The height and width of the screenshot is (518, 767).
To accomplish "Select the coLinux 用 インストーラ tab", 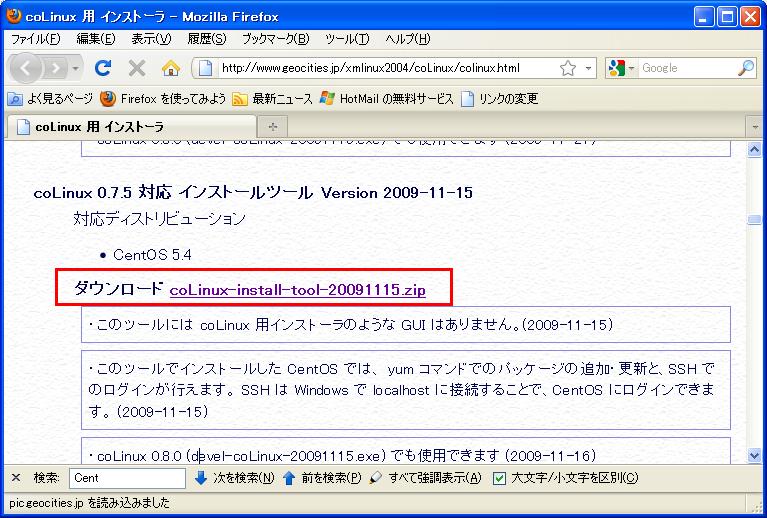I will pos(131,127).
